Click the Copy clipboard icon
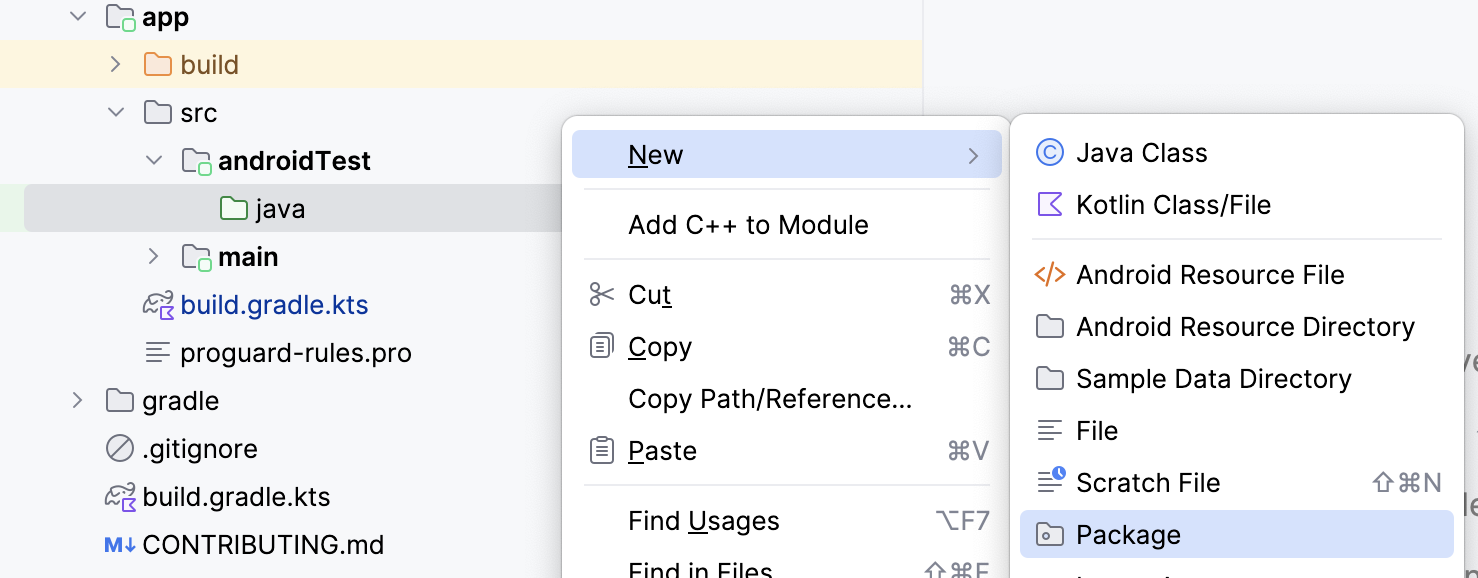This screenshot has height=578, width=1478. (601, 347)
